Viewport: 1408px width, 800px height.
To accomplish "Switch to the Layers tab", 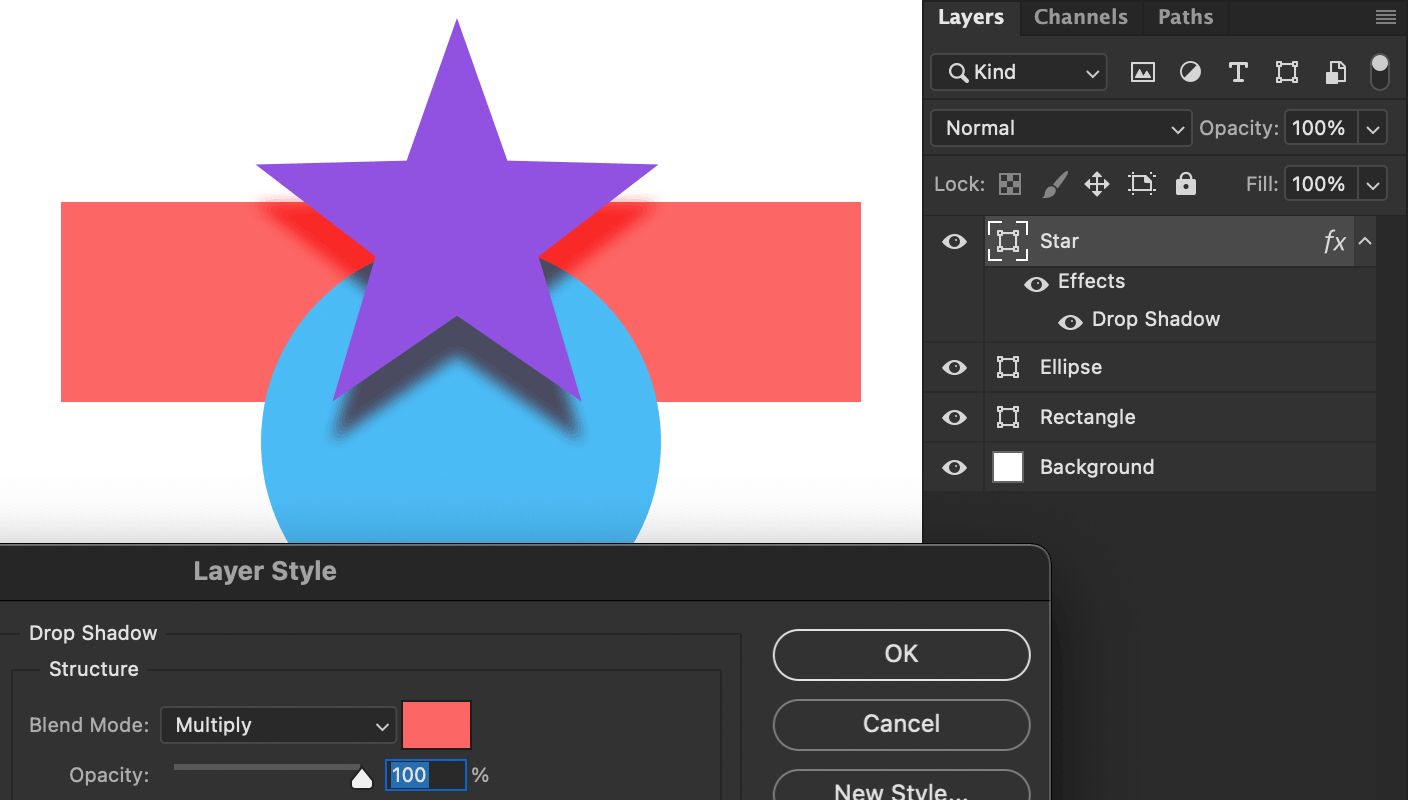I will (x=971, y=17).
